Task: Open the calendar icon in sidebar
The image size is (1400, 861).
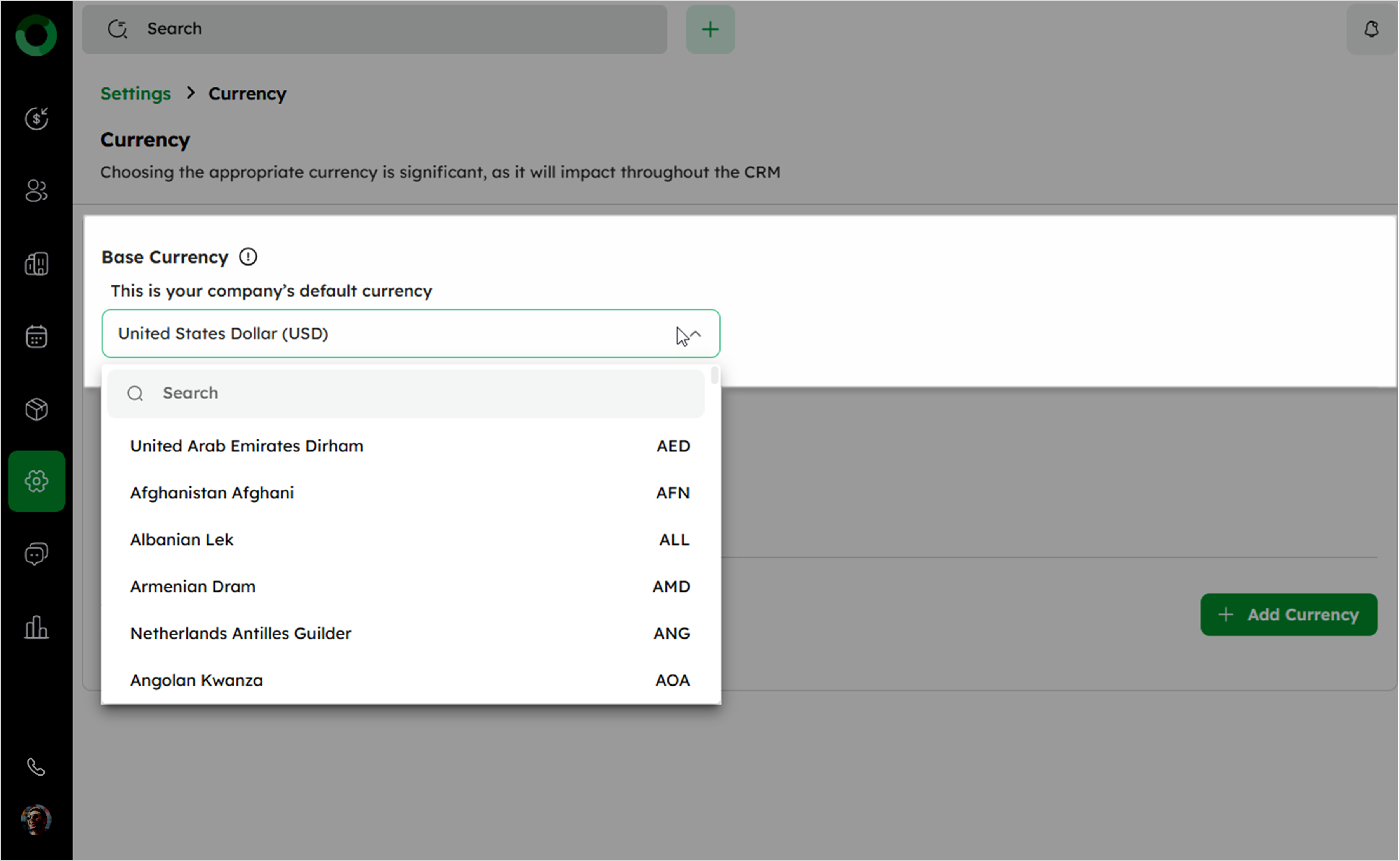Action: click(x=36, y=336)
